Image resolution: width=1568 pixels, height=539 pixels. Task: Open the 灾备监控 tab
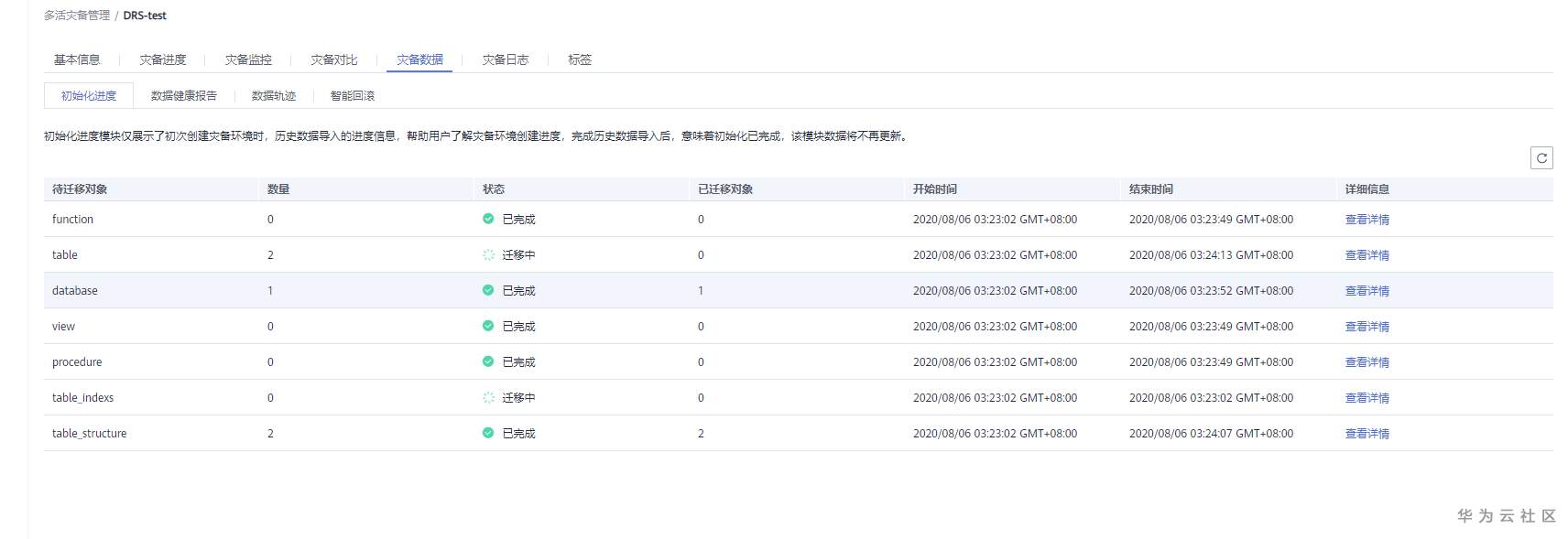point(248,59)
